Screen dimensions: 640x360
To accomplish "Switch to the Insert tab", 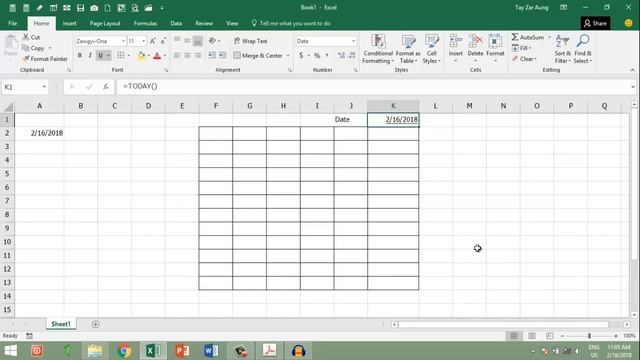I will pyautogui.click(x=69, y=23).
